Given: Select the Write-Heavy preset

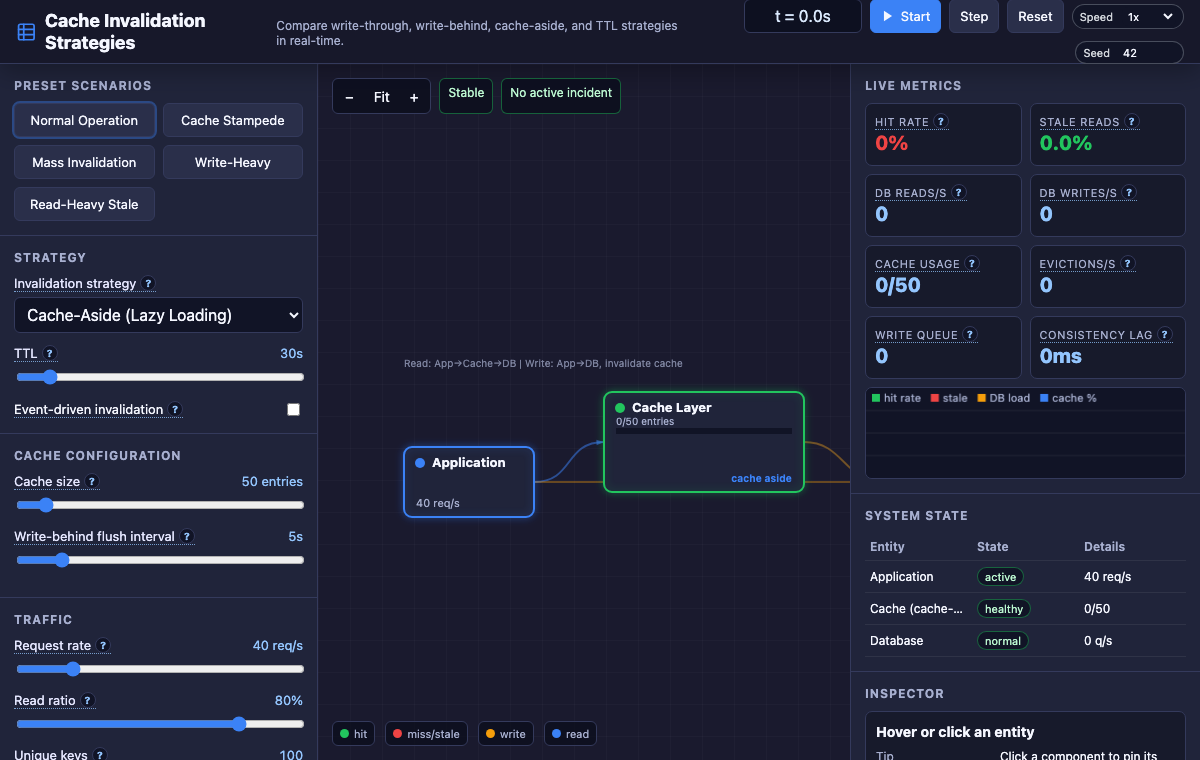Looking at the screenshot, I should [x=233, y=162].
